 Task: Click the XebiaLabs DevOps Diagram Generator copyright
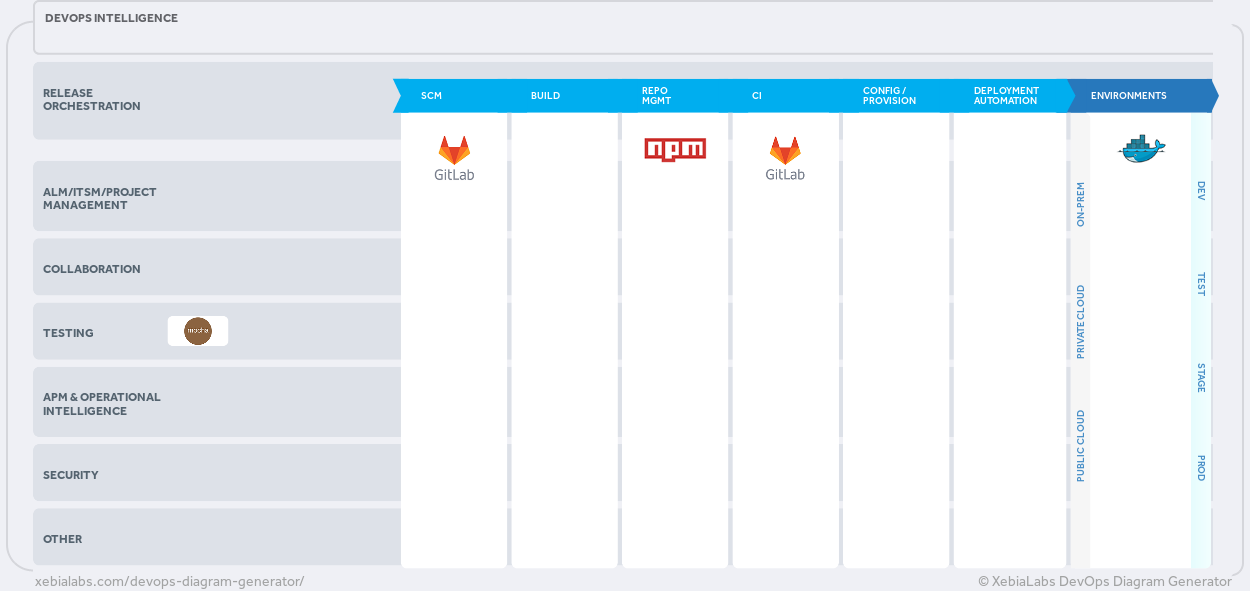pos(1105,581)
